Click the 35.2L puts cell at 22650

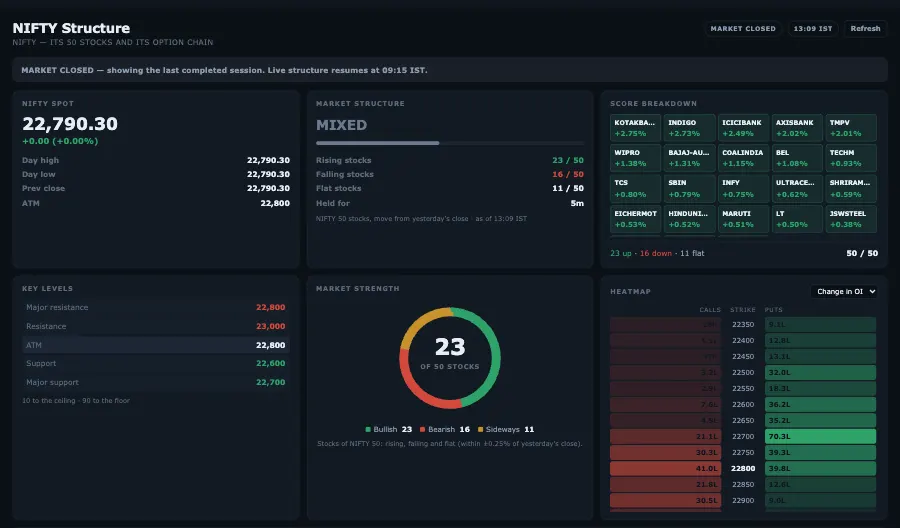[x=820, y=420]
